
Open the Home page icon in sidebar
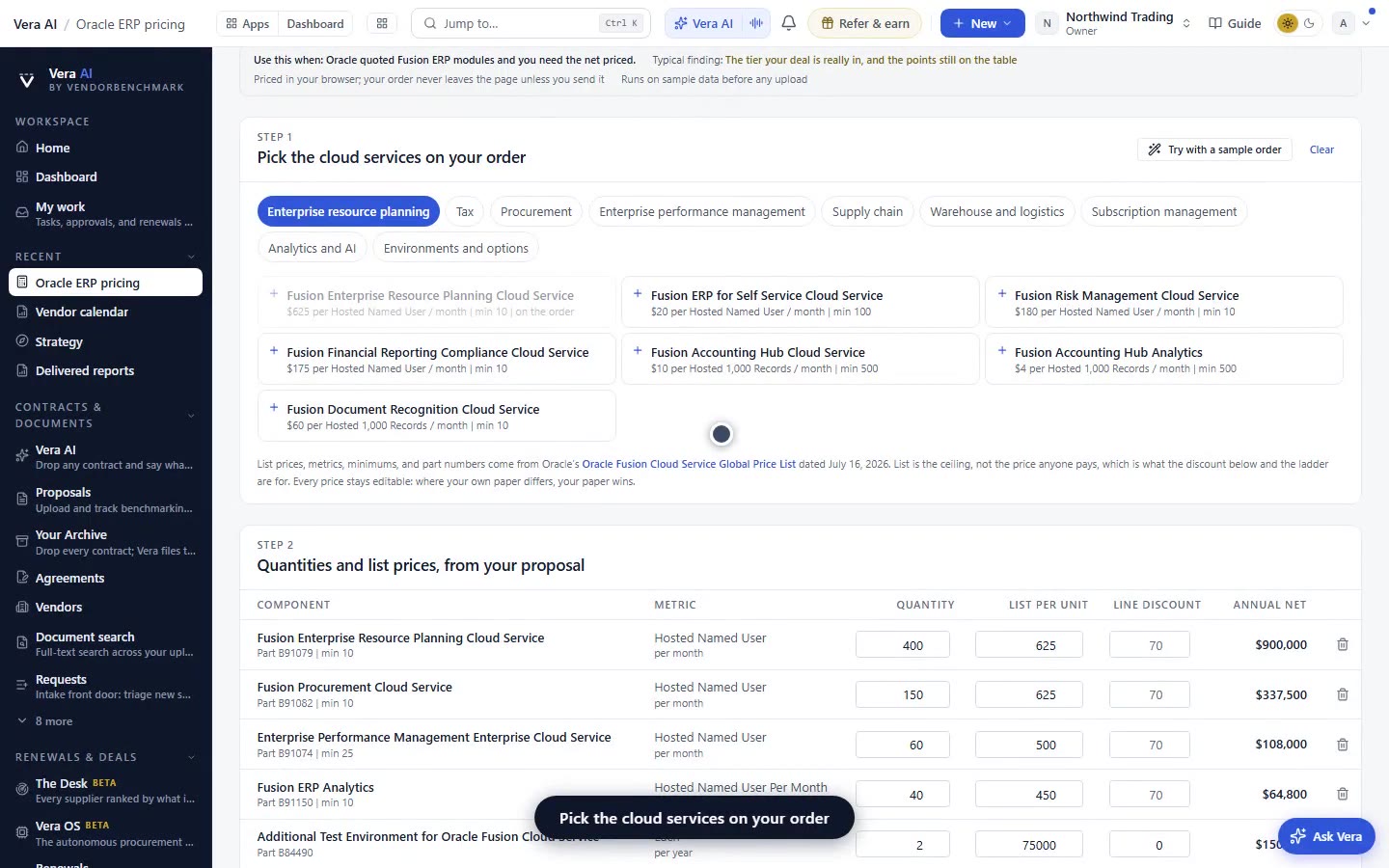[x=22, y=148]
